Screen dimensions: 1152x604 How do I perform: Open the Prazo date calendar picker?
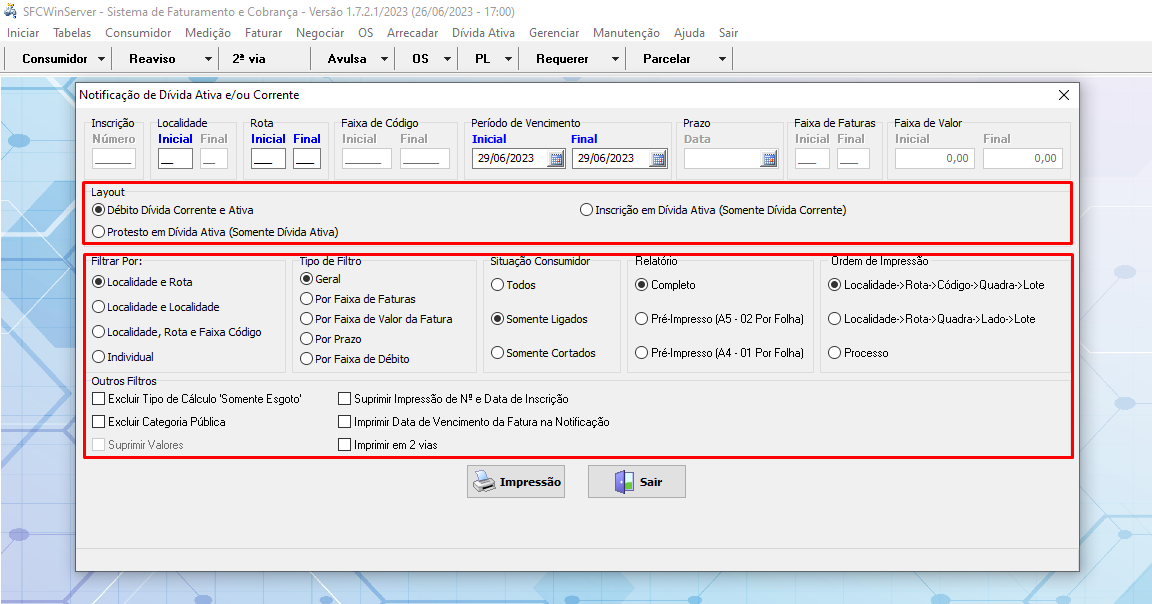tap(769, 158)
